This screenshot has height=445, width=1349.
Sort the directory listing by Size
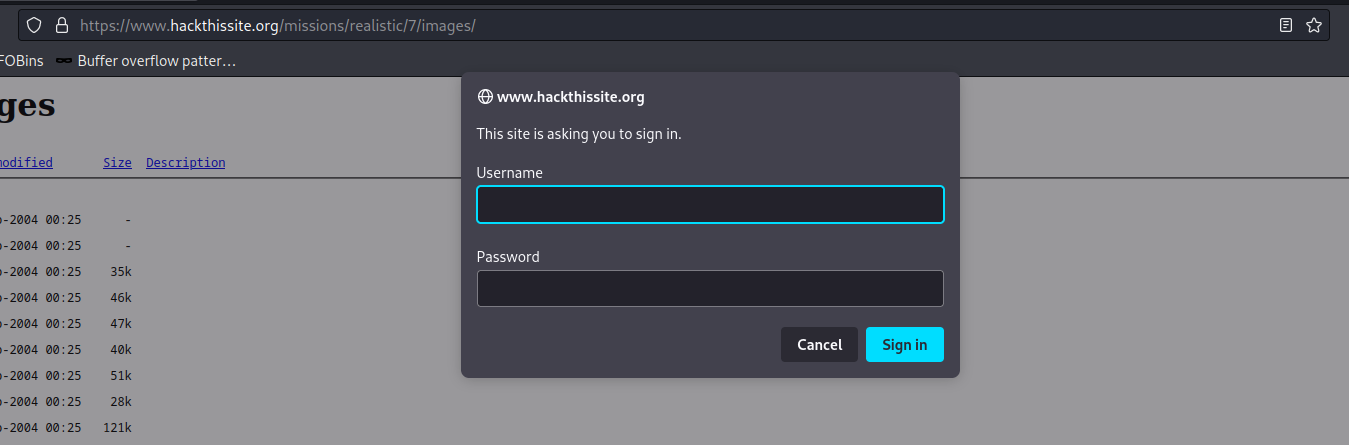point(117,162)
